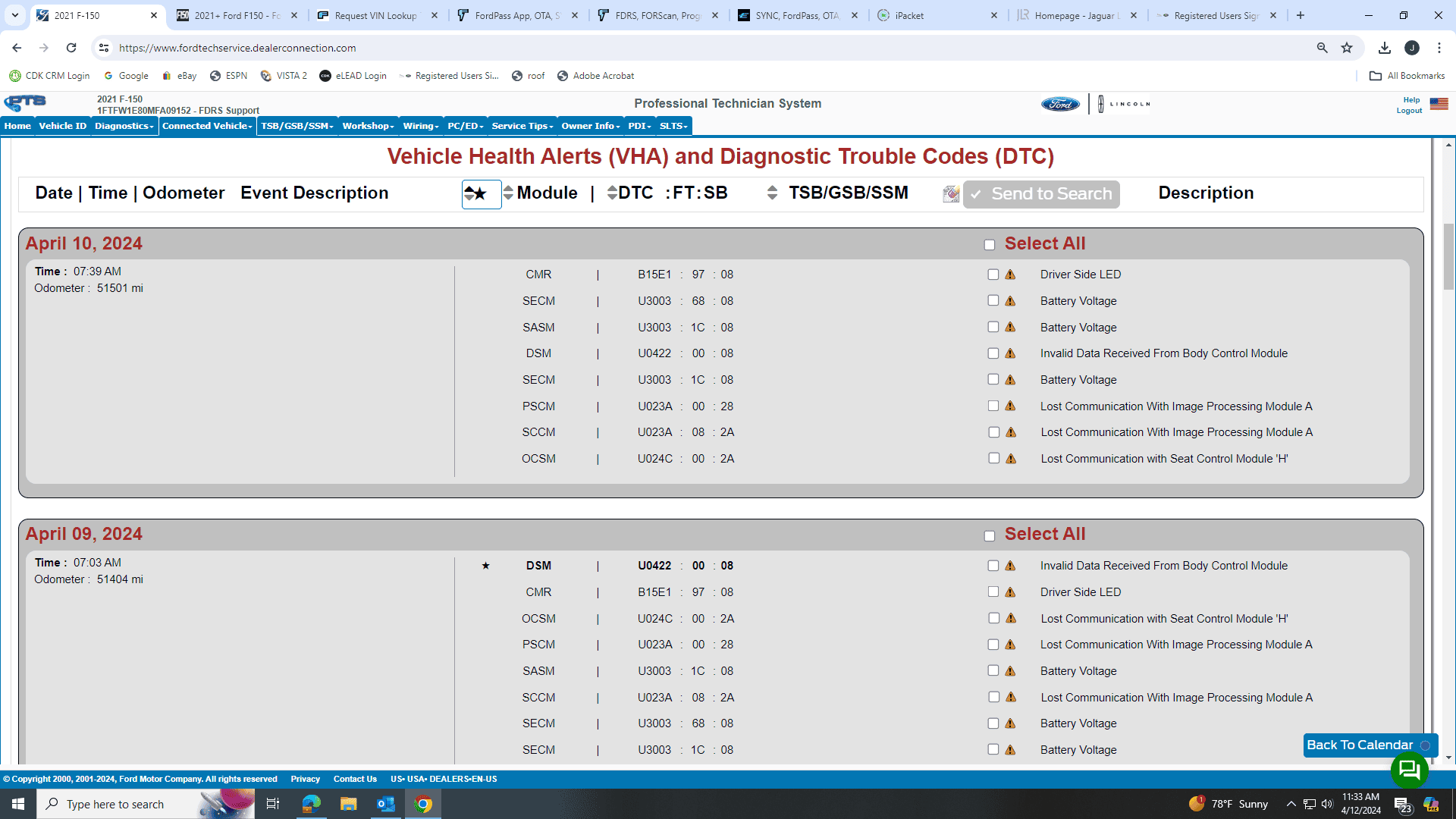The width and height of the screenshot is (1456, 819).
Task: Click the US flag language icon
Action: 1439,104
